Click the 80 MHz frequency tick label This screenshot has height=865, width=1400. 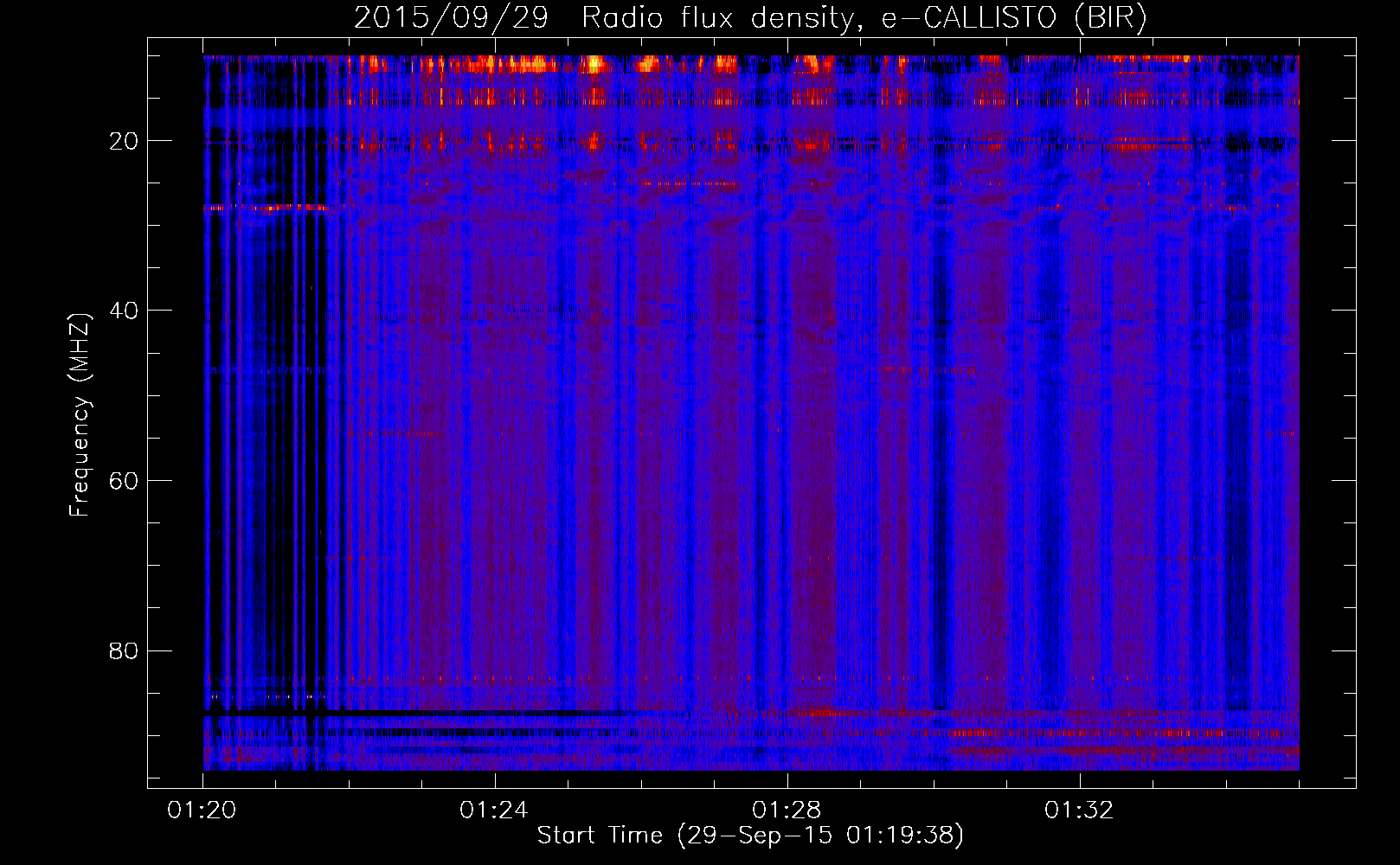point(125,650)
